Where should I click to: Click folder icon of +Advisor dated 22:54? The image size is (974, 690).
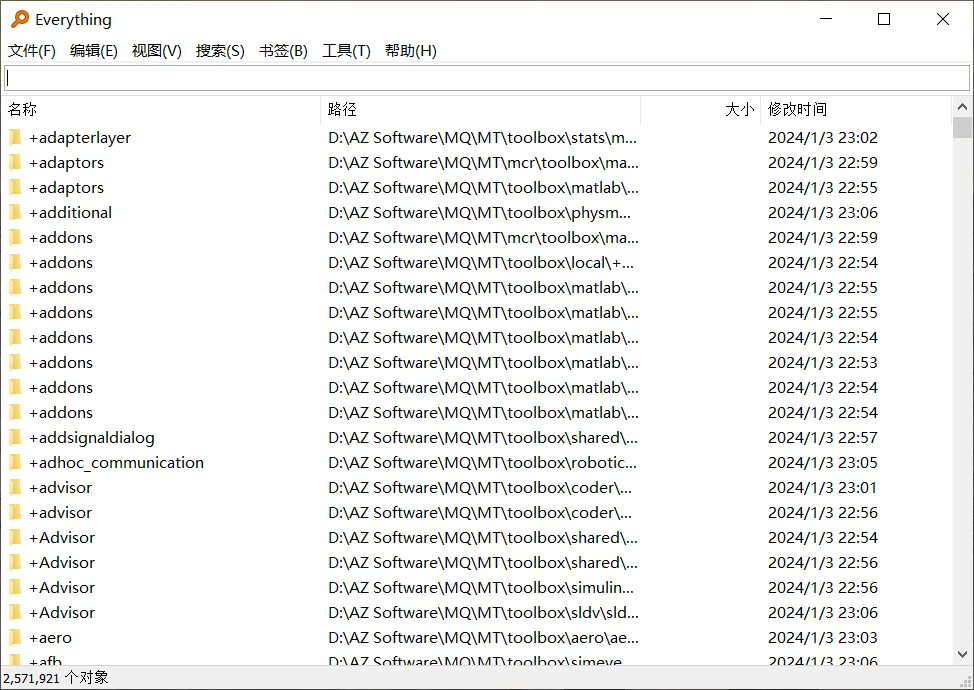tap(16, 537)
